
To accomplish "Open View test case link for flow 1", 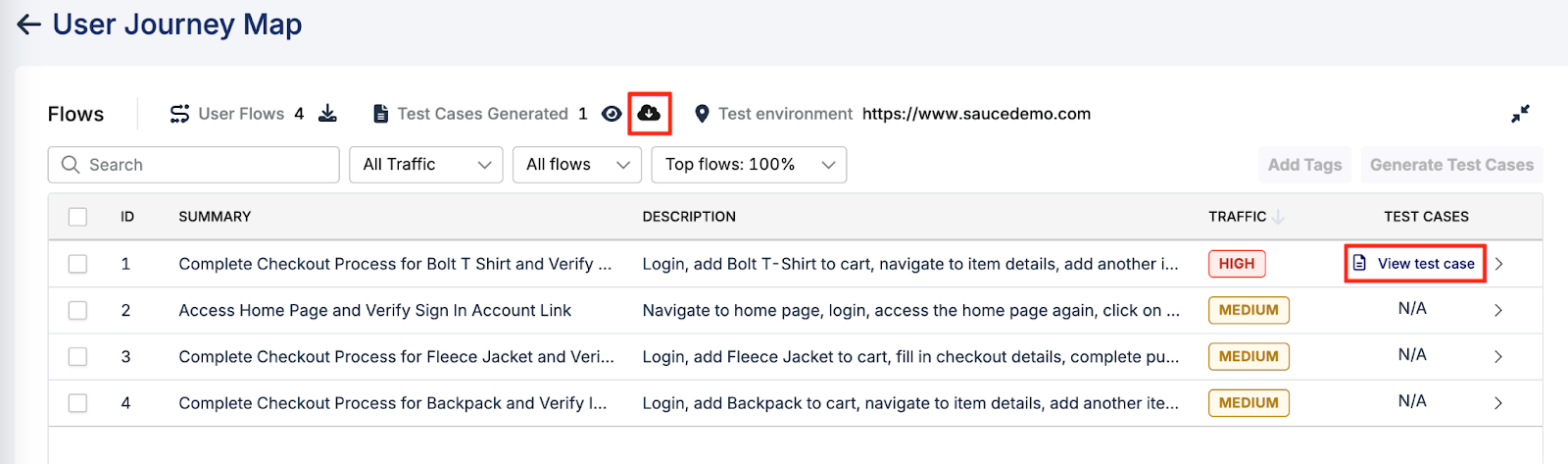I will (x=1415, y=264).
